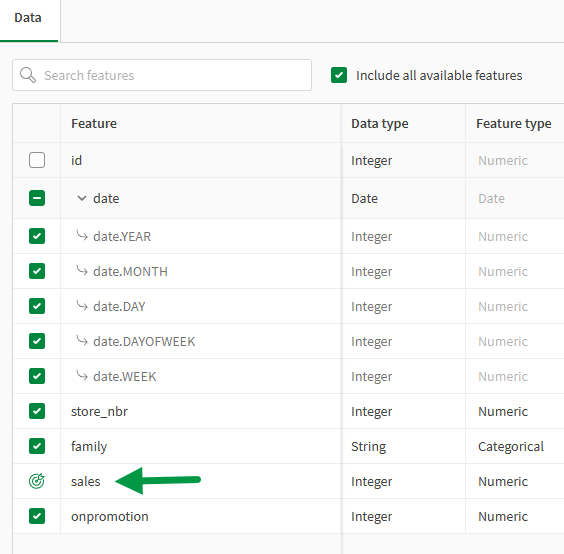Select the date feature name
The height and width of the screenshot is (554, 564).
coord(106,198)
